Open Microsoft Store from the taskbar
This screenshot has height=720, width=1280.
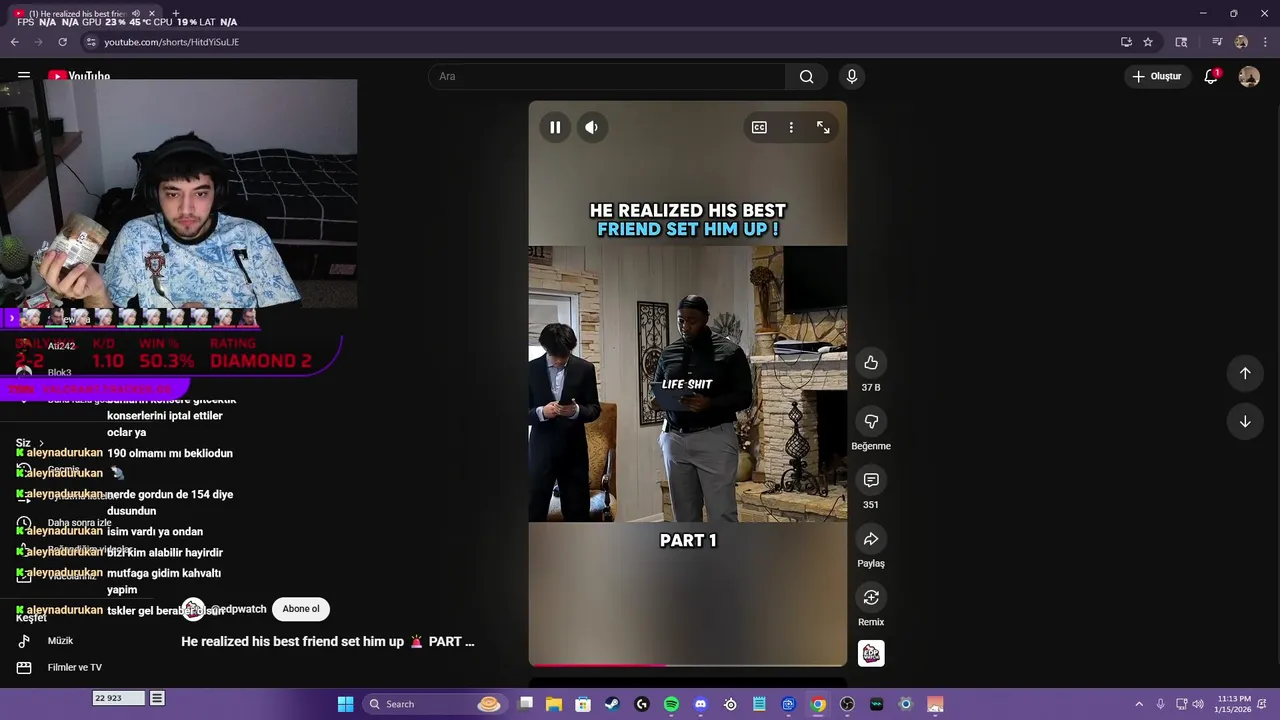coord(583,704)
